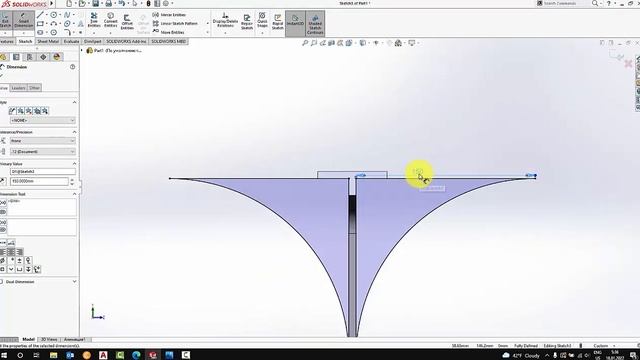Toggle Shaded Sketch Contours
Screen dimensions: 640x360
click(x=315, y=24)
